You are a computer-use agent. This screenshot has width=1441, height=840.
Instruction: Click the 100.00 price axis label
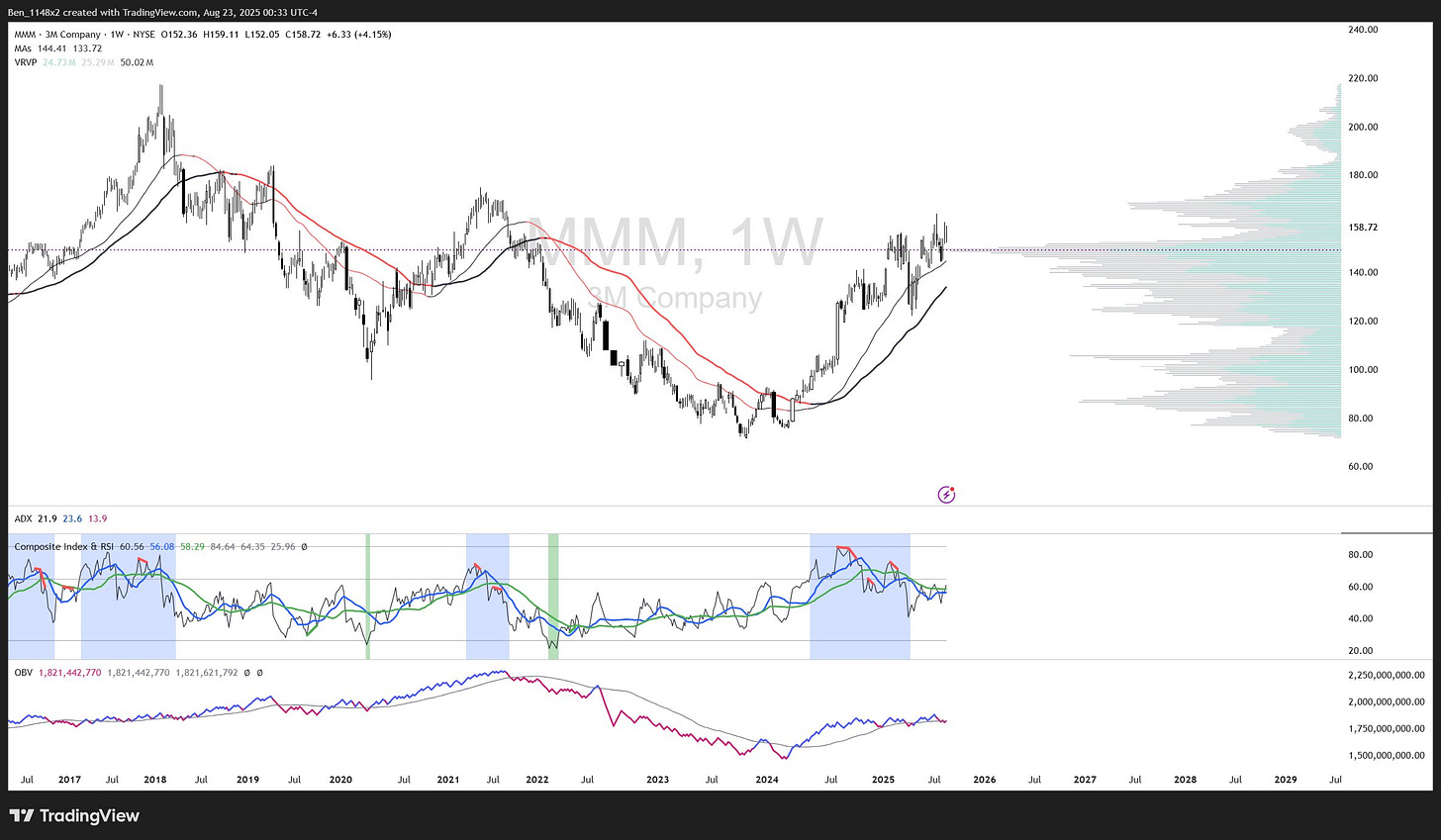click(x=1363, y=370)
